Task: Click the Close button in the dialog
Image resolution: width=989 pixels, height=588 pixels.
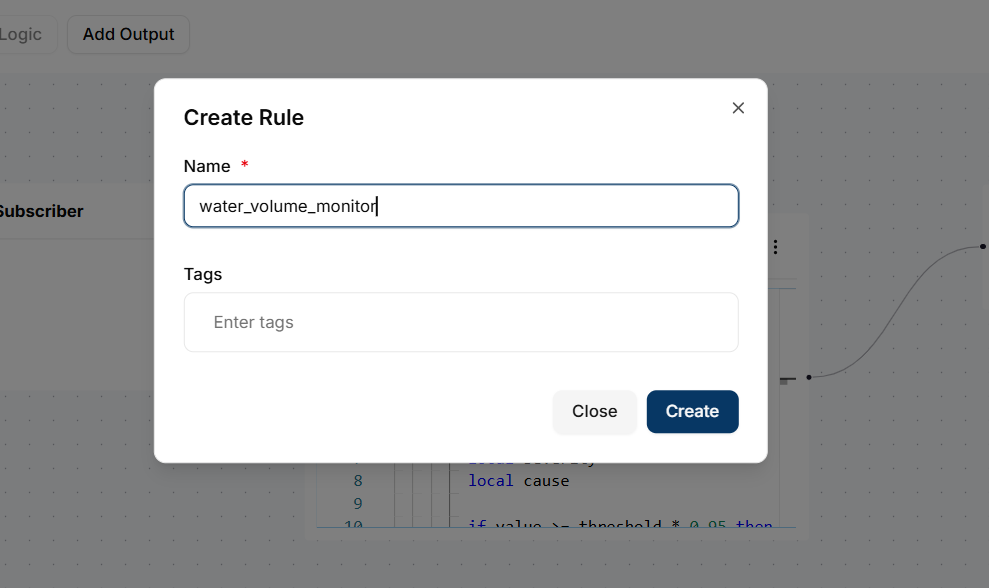Action: click(594, 411)
